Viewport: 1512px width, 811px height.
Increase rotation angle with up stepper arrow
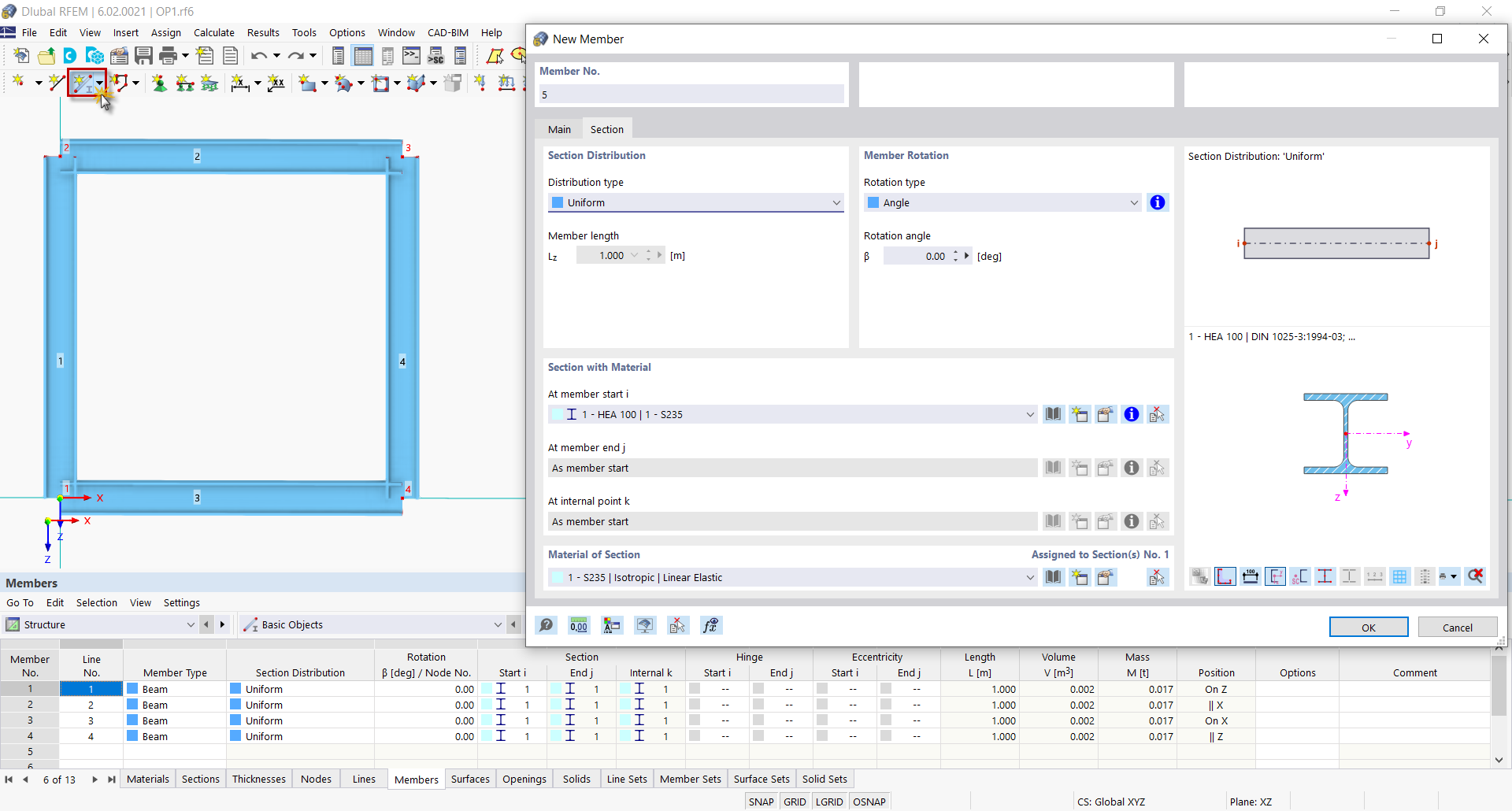point(955,252)
